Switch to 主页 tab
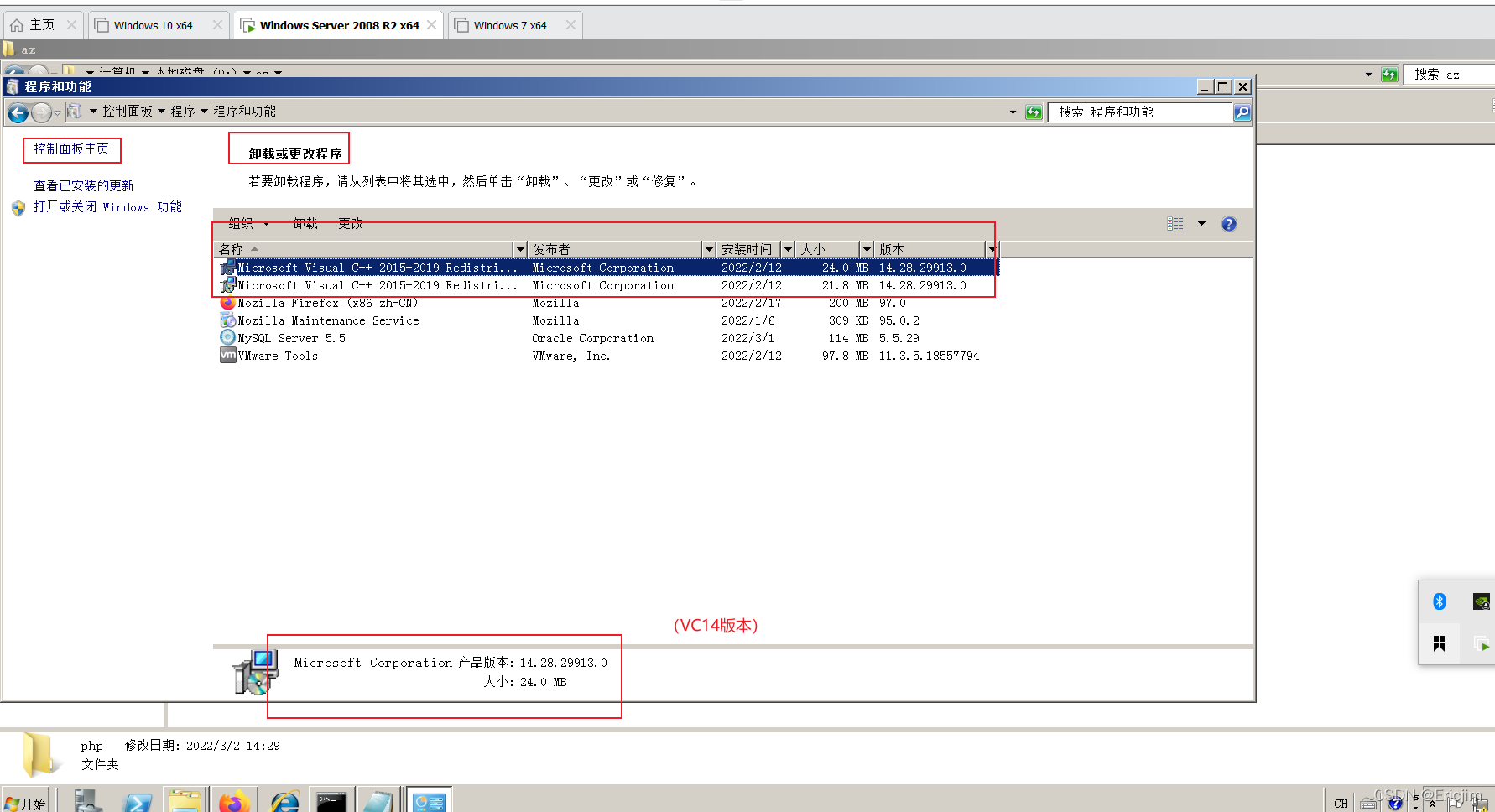The width and height of the screenshot is (1495, 812). tap(43, 25)
